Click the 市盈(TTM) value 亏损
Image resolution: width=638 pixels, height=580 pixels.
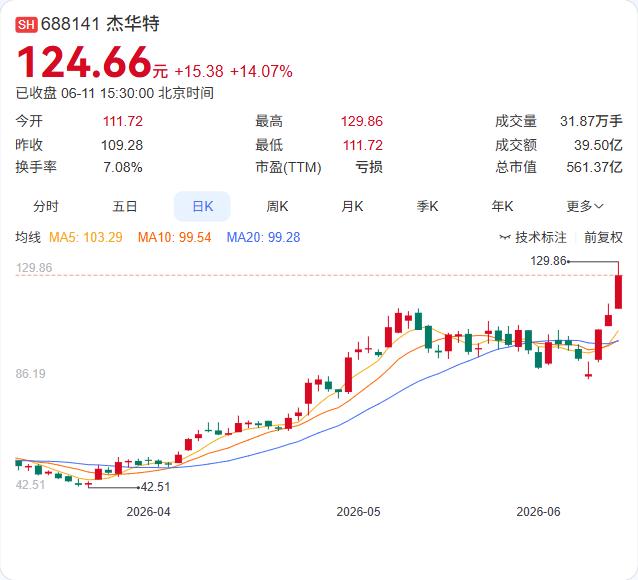369,167
